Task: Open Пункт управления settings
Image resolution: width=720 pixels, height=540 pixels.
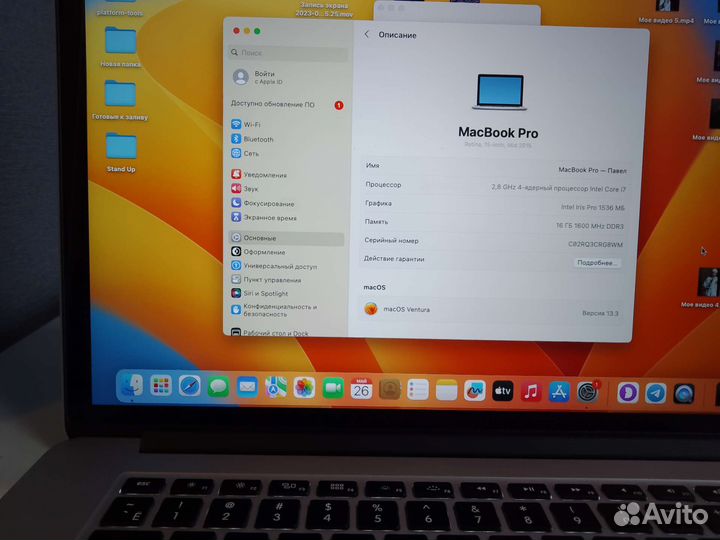Action: pyautogui.click(x=266, y=280)
